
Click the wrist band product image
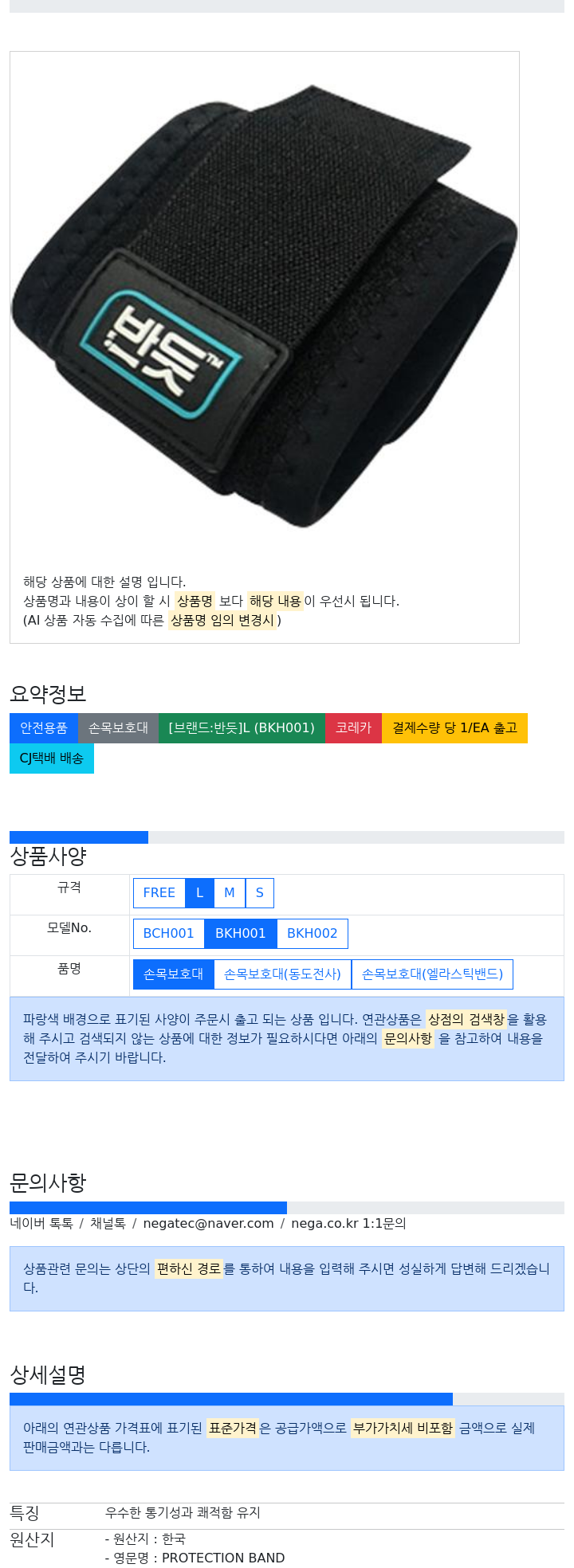(264, 307)
